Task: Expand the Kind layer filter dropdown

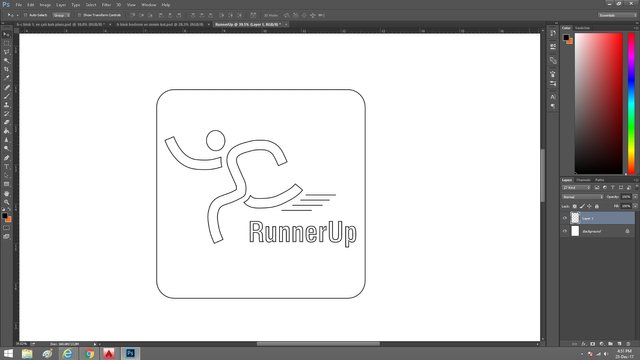Action: [576, 188]
